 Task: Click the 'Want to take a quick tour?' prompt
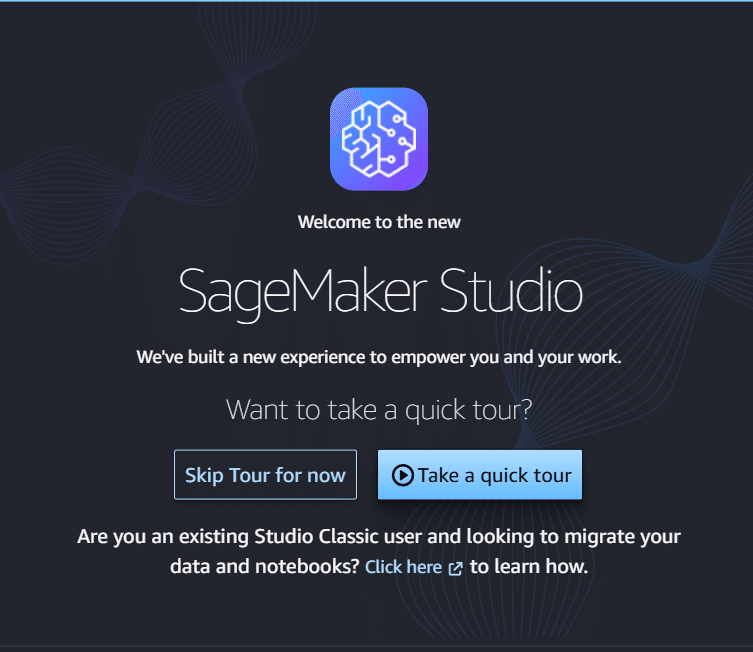pos(379,410)
